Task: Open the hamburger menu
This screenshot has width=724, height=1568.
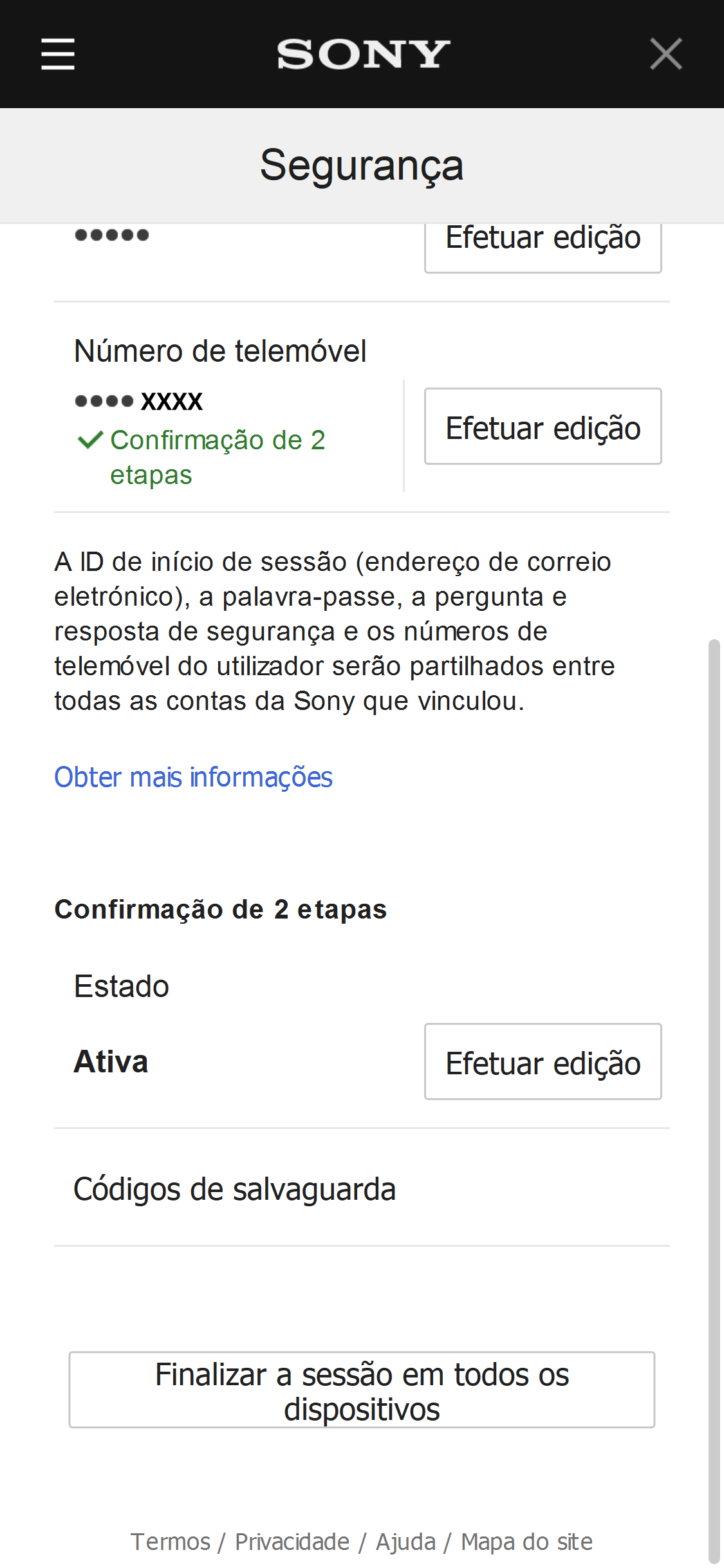Action: 58,53
